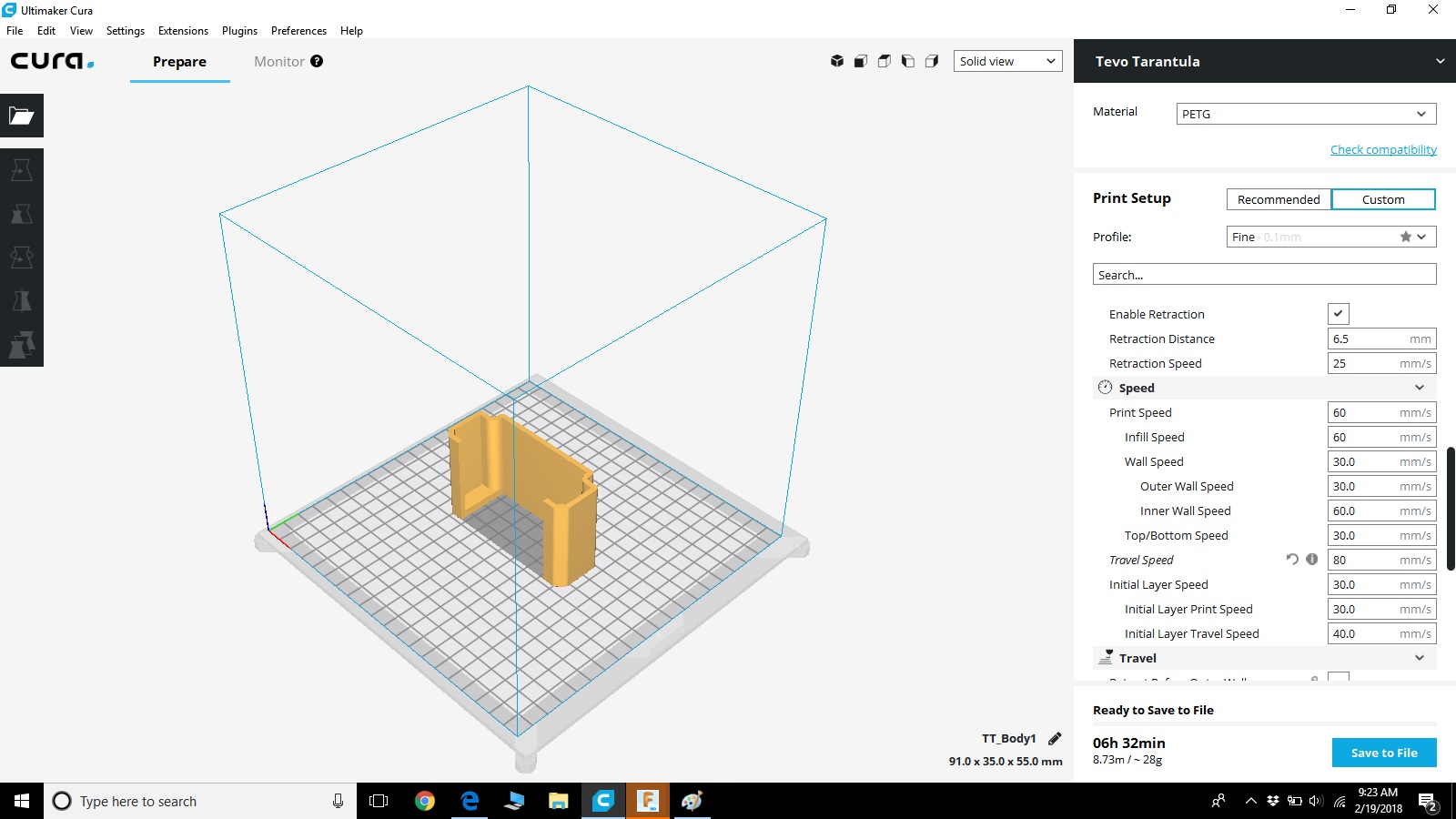
Task: Open Chrome from the taskbar
Action: 424,801
